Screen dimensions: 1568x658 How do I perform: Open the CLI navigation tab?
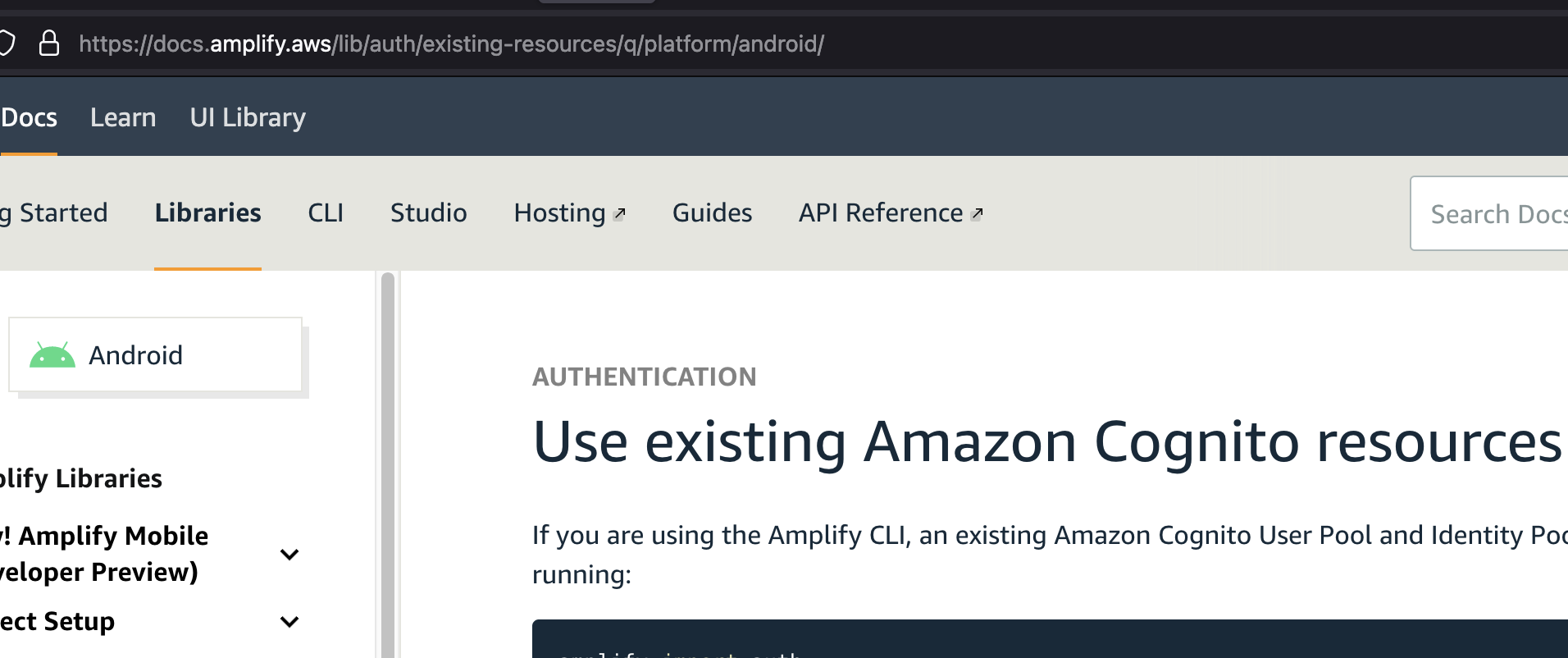(x=326, y=212)
